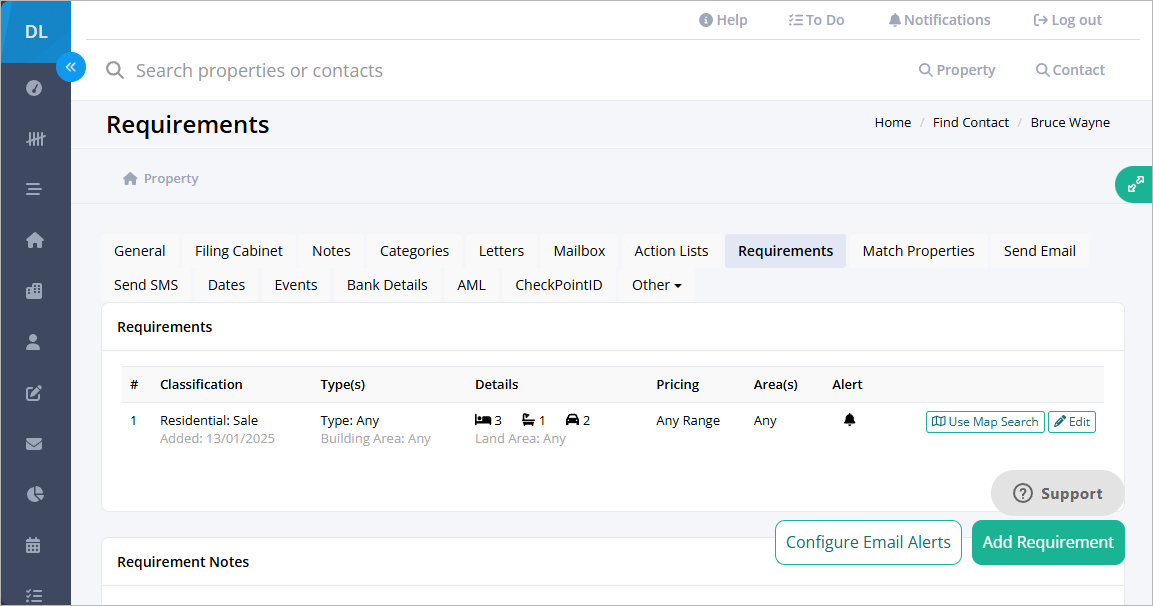Expand the Property breadcrumb section

(160, 178)
